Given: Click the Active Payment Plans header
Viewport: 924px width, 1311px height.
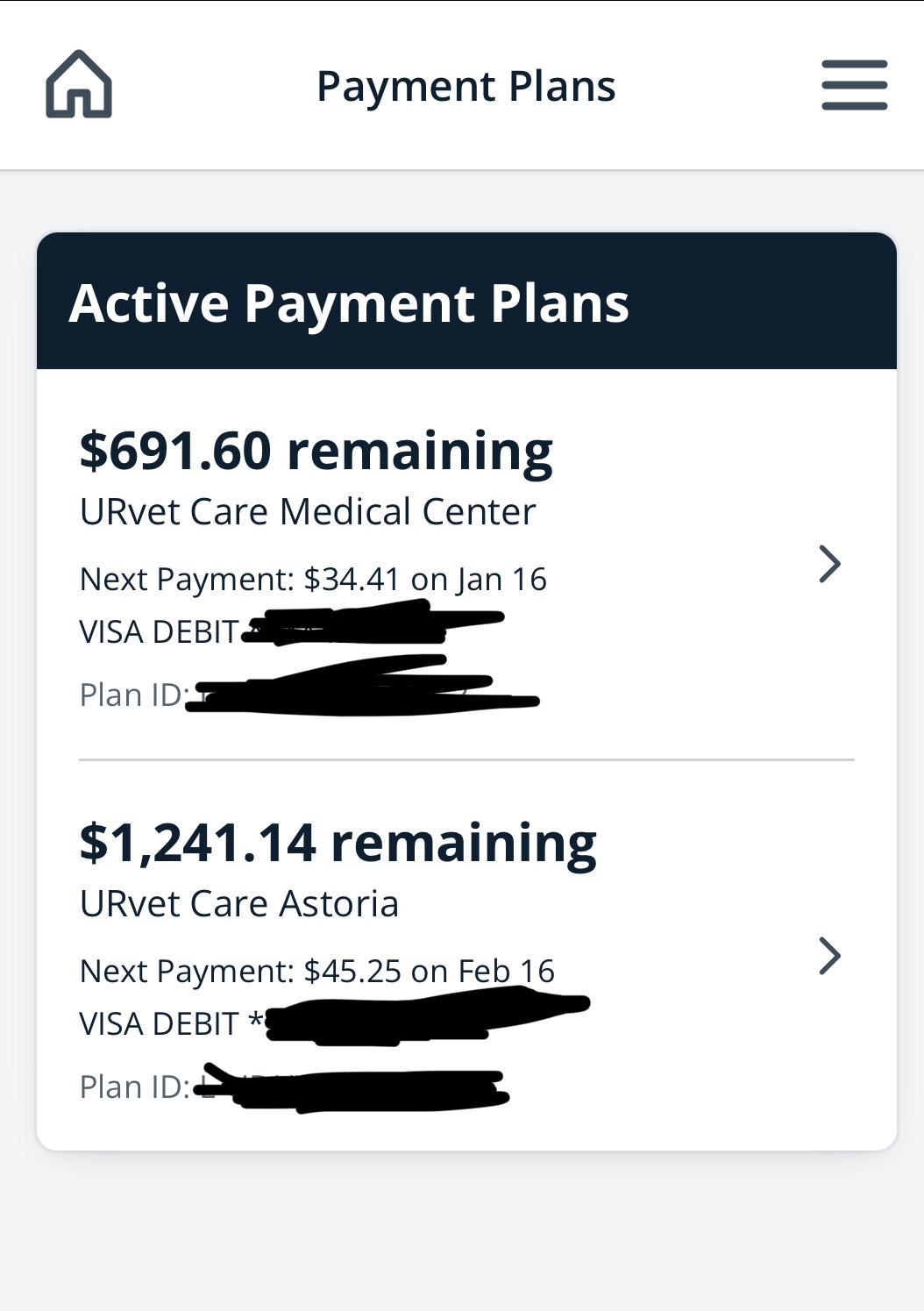Looking at the screenshot, I should (349, 303).
